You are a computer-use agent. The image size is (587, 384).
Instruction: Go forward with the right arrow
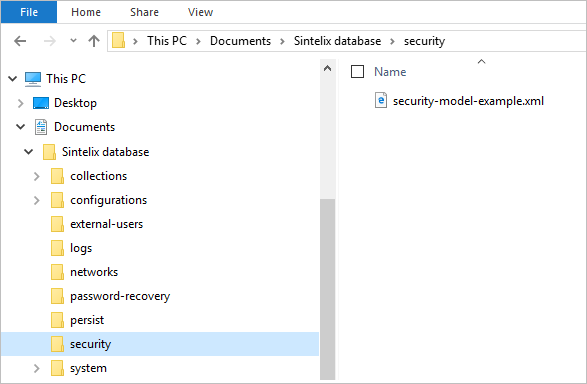point(50,41)
